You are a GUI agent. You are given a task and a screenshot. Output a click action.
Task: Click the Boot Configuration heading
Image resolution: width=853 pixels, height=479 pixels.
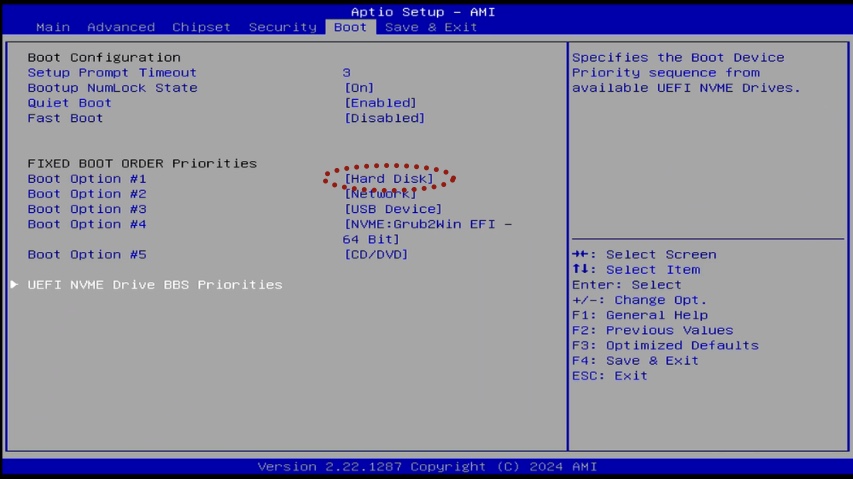click(x=104, y=57)
